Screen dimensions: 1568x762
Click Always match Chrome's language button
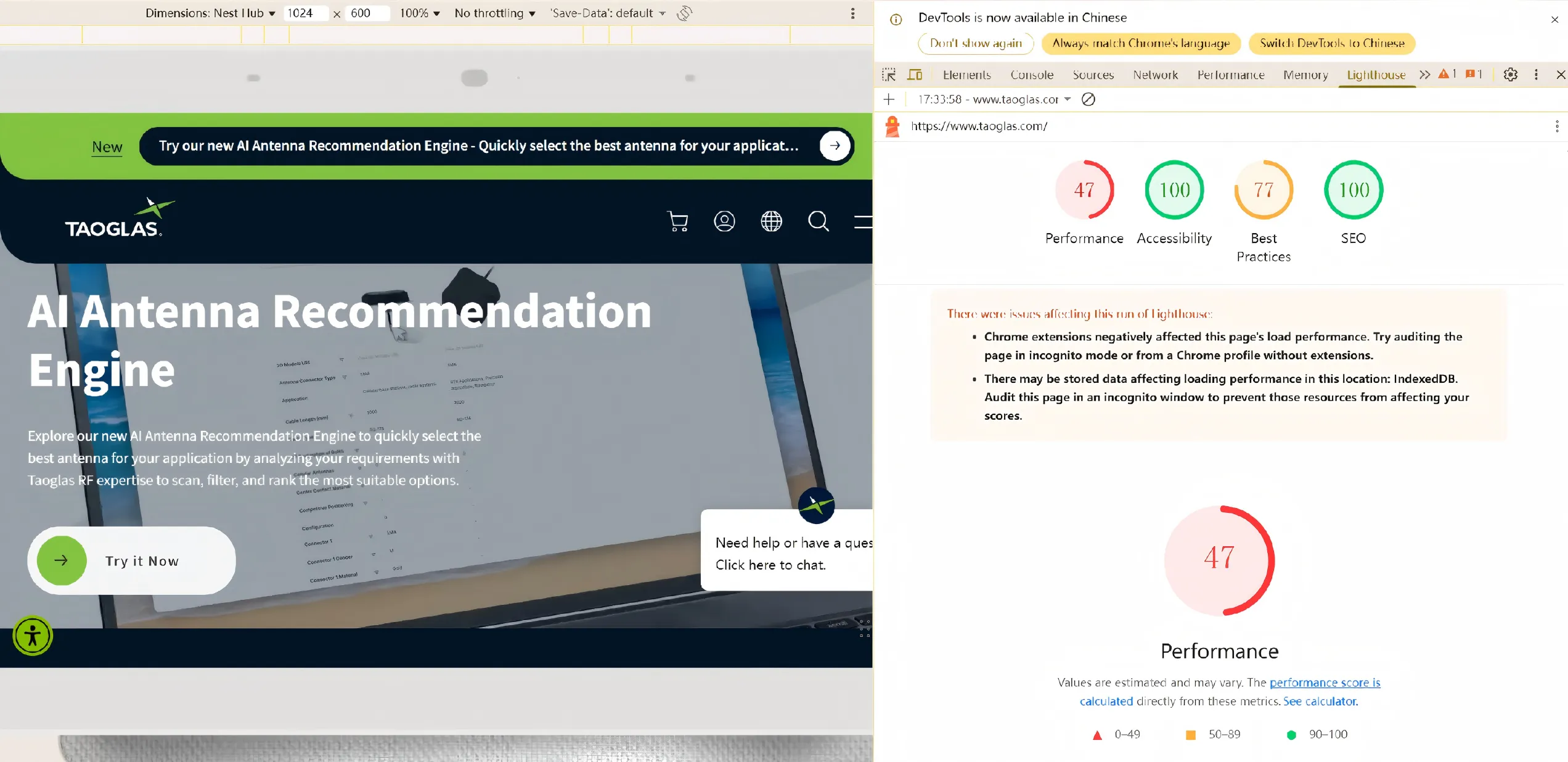[x=1141, y=43]
